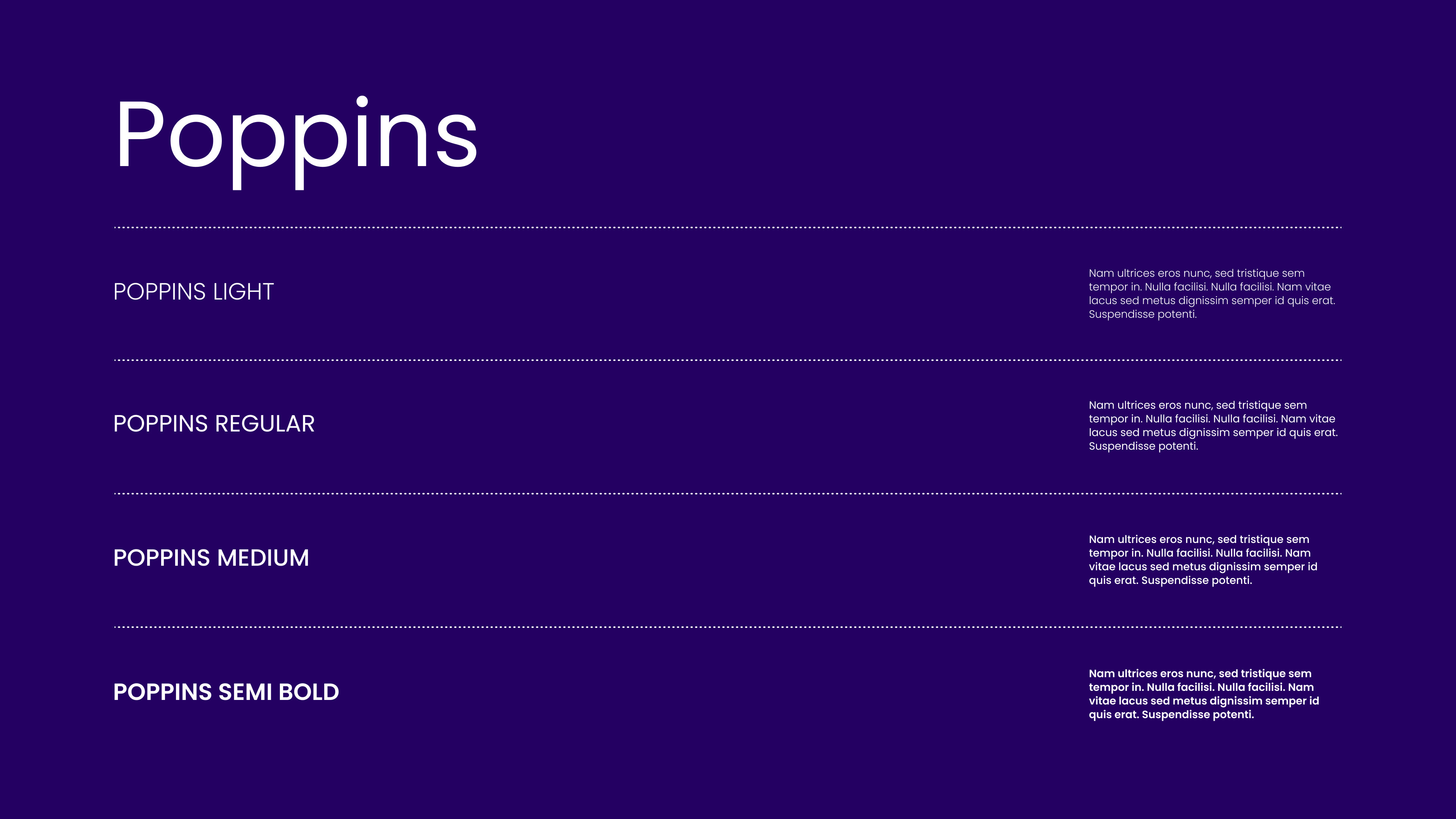Select the POPPINS REGULAR heading
The width and height of the screenshot is (1456, 819).
213,424
